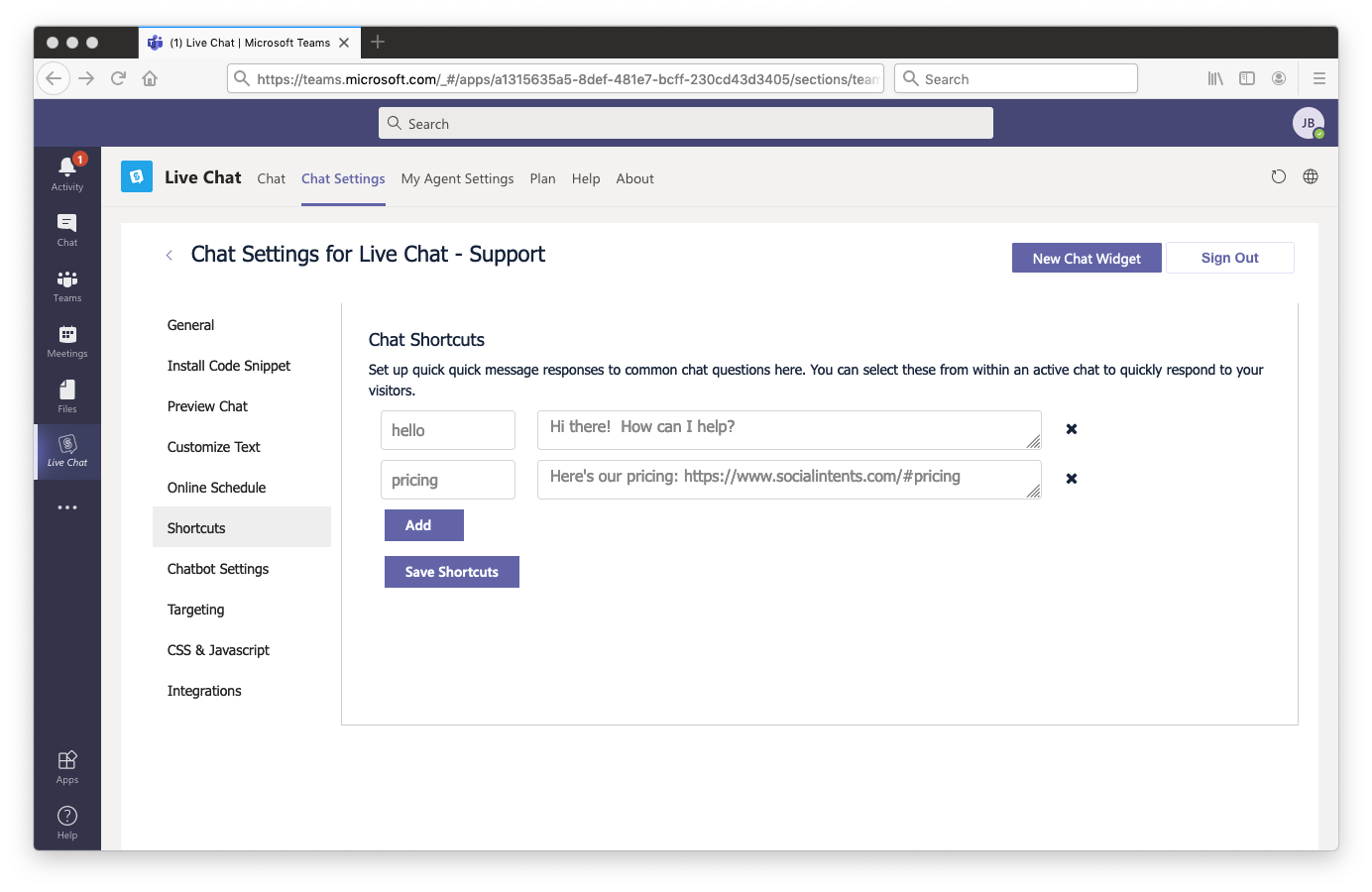Switch to the Chat Settings tab
1372x892 pixels.
[343, 178]
